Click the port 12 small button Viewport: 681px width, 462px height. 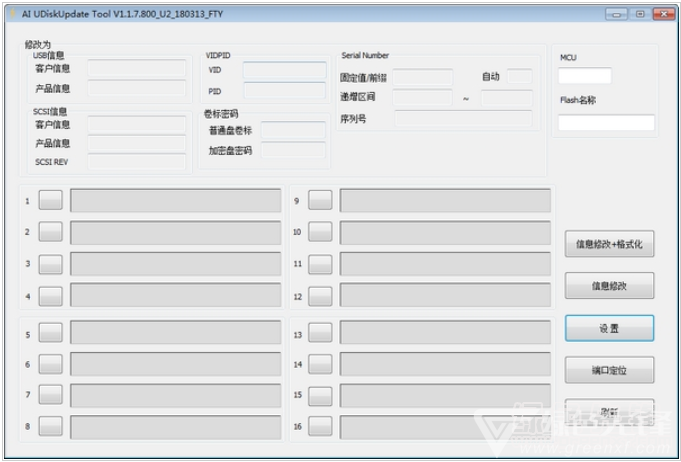click(320, 296)
